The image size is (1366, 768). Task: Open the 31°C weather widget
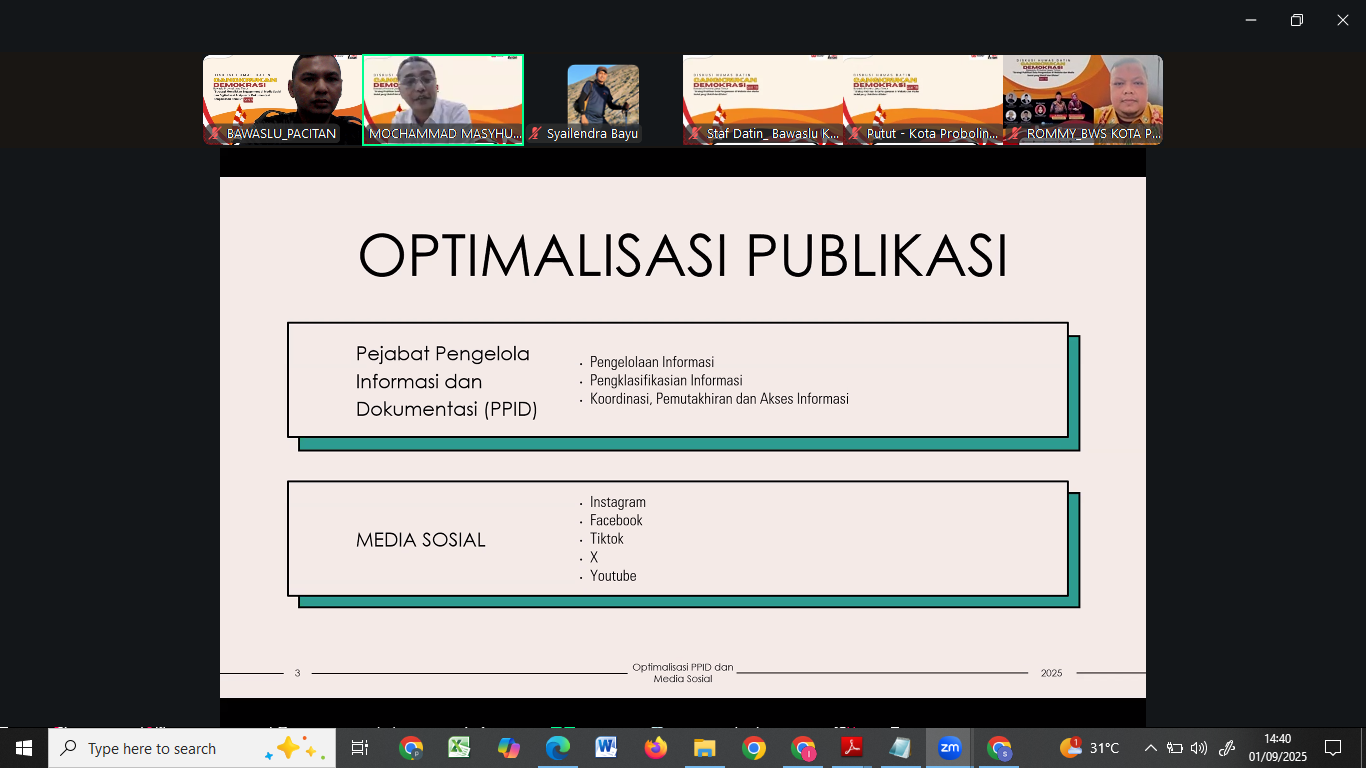tap(1090, 748)
